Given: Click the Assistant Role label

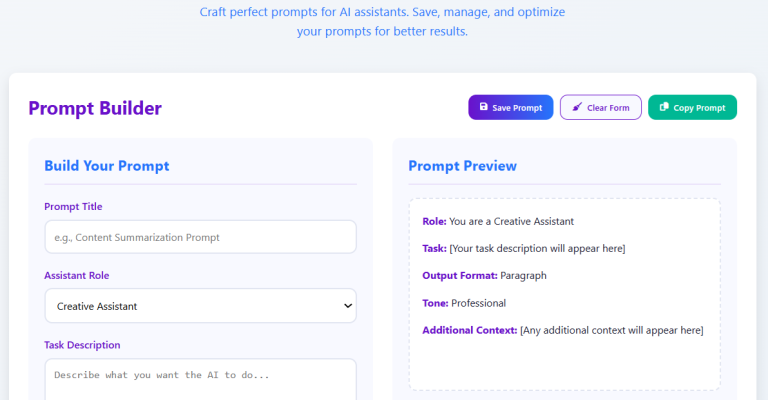Looking at the screenshot, I should [77, 275].
